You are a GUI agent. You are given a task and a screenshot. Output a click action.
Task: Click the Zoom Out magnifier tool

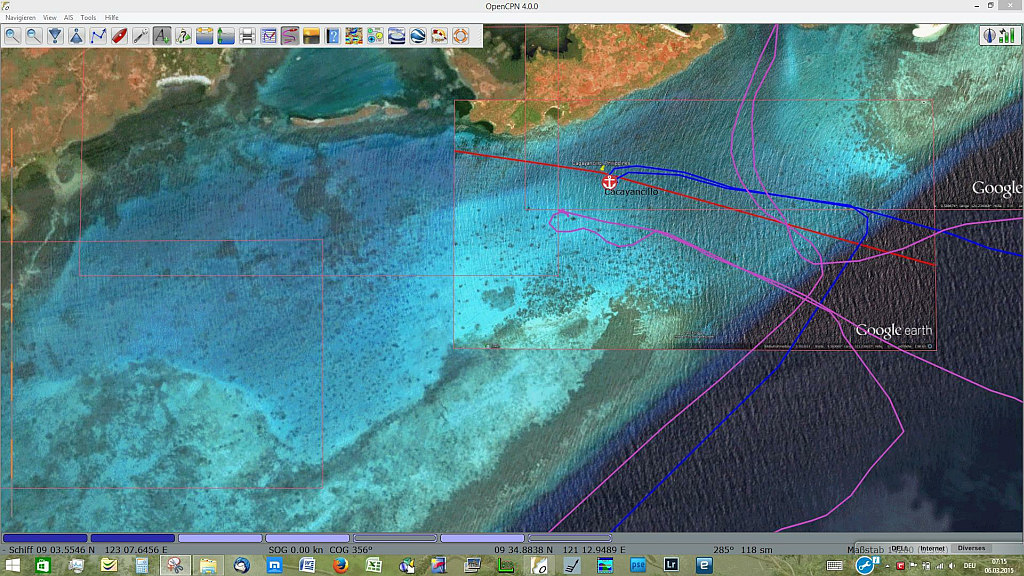tap(33, 36)
